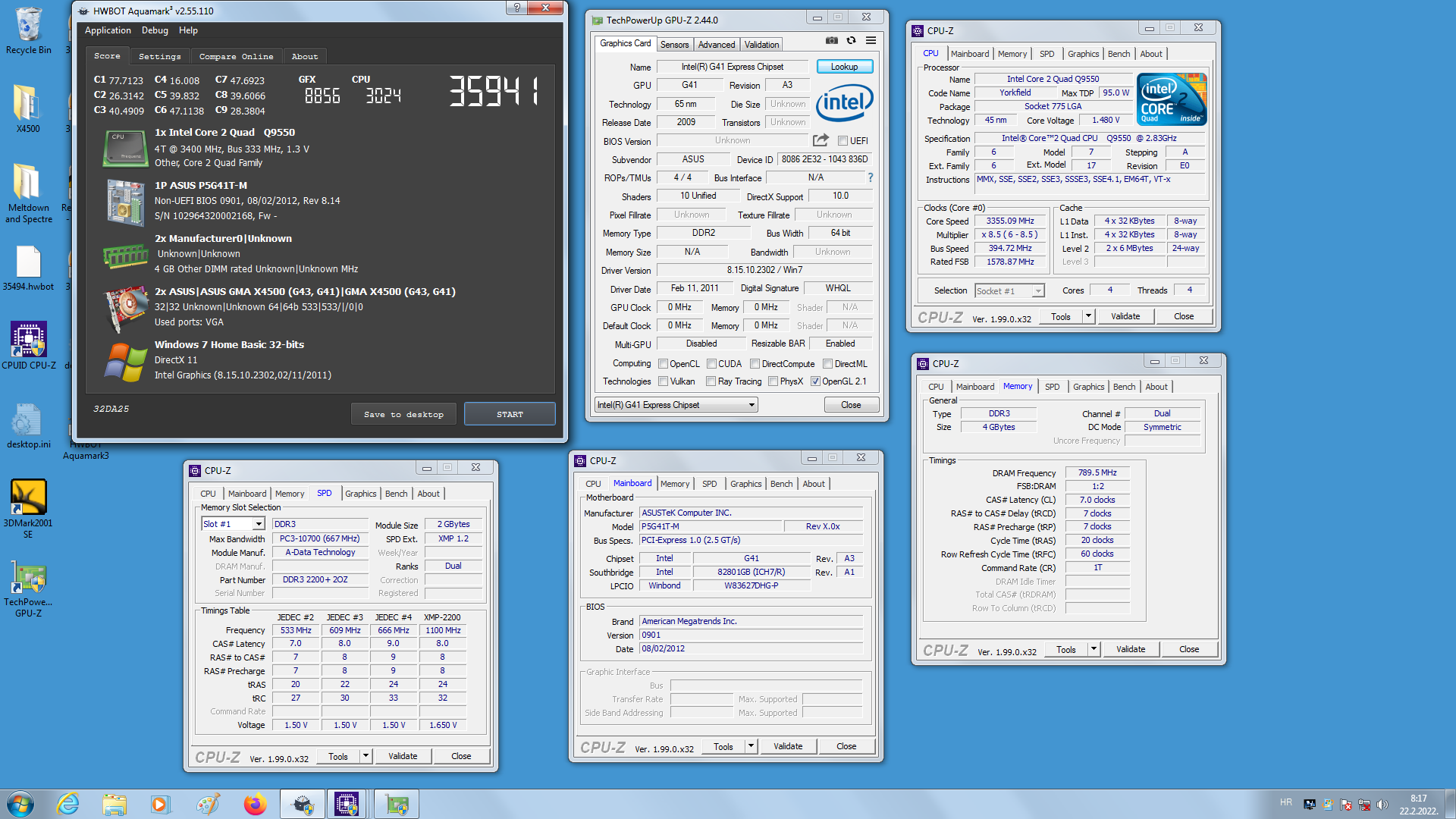This screenshot has width=1456, height=819.
Task: Click the Bus Interface question mark in GPU-Z
Action: [x=870, y=177]
